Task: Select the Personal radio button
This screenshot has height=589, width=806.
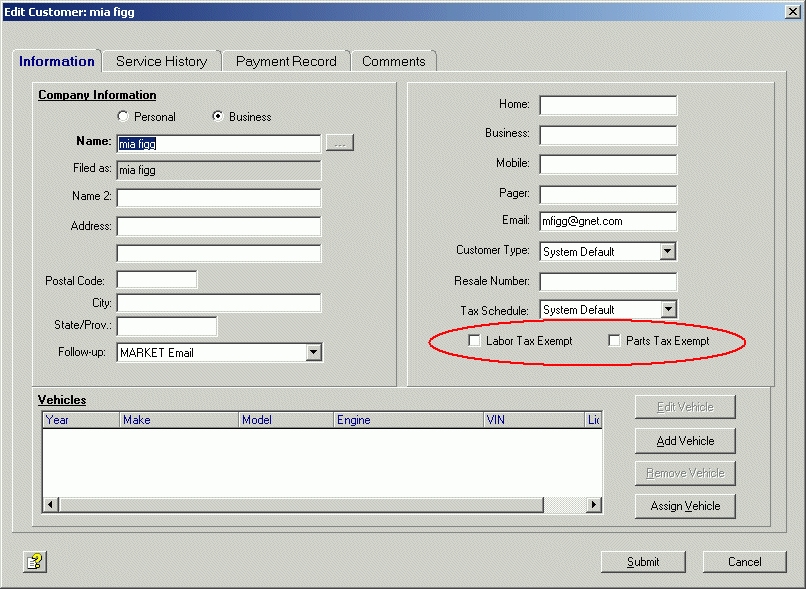Action: (123, 117)
